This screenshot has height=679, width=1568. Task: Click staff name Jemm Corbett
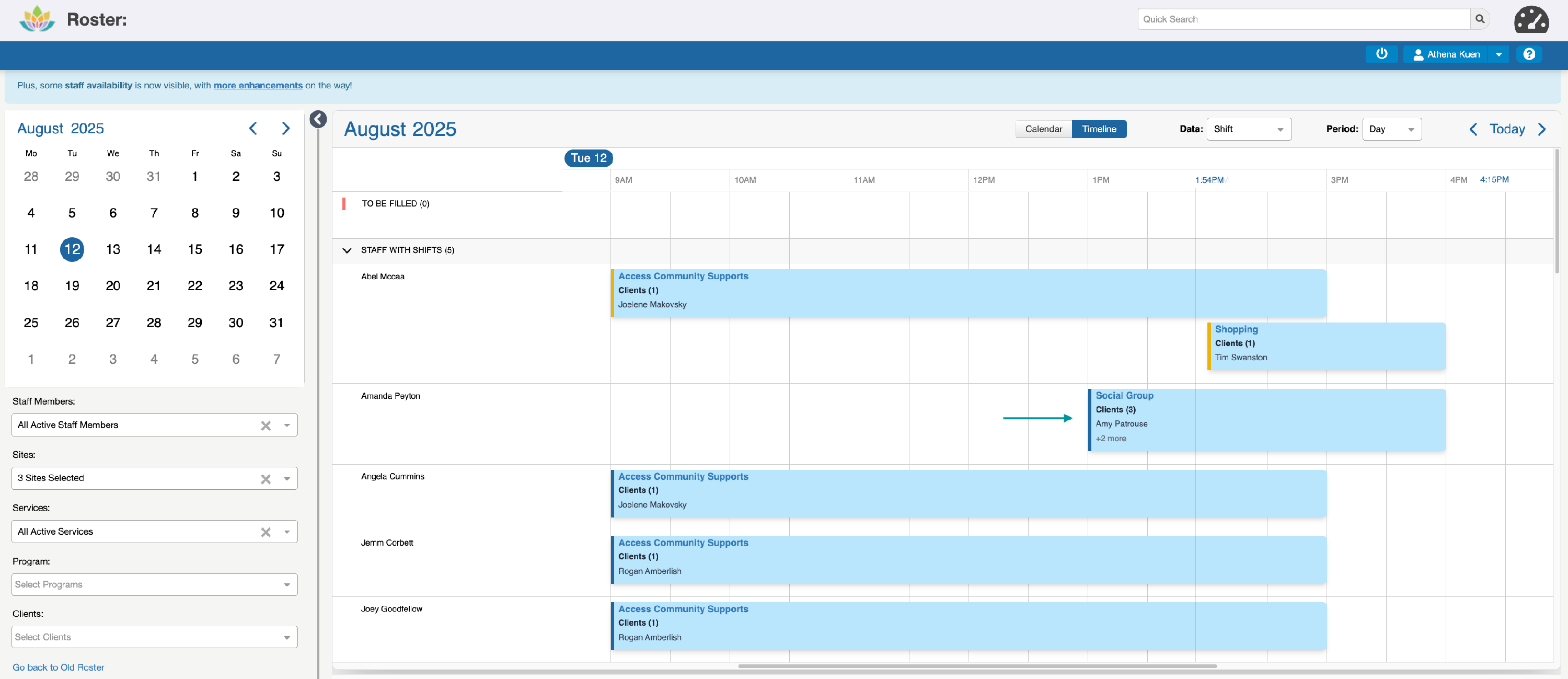(x=387, y=543)
